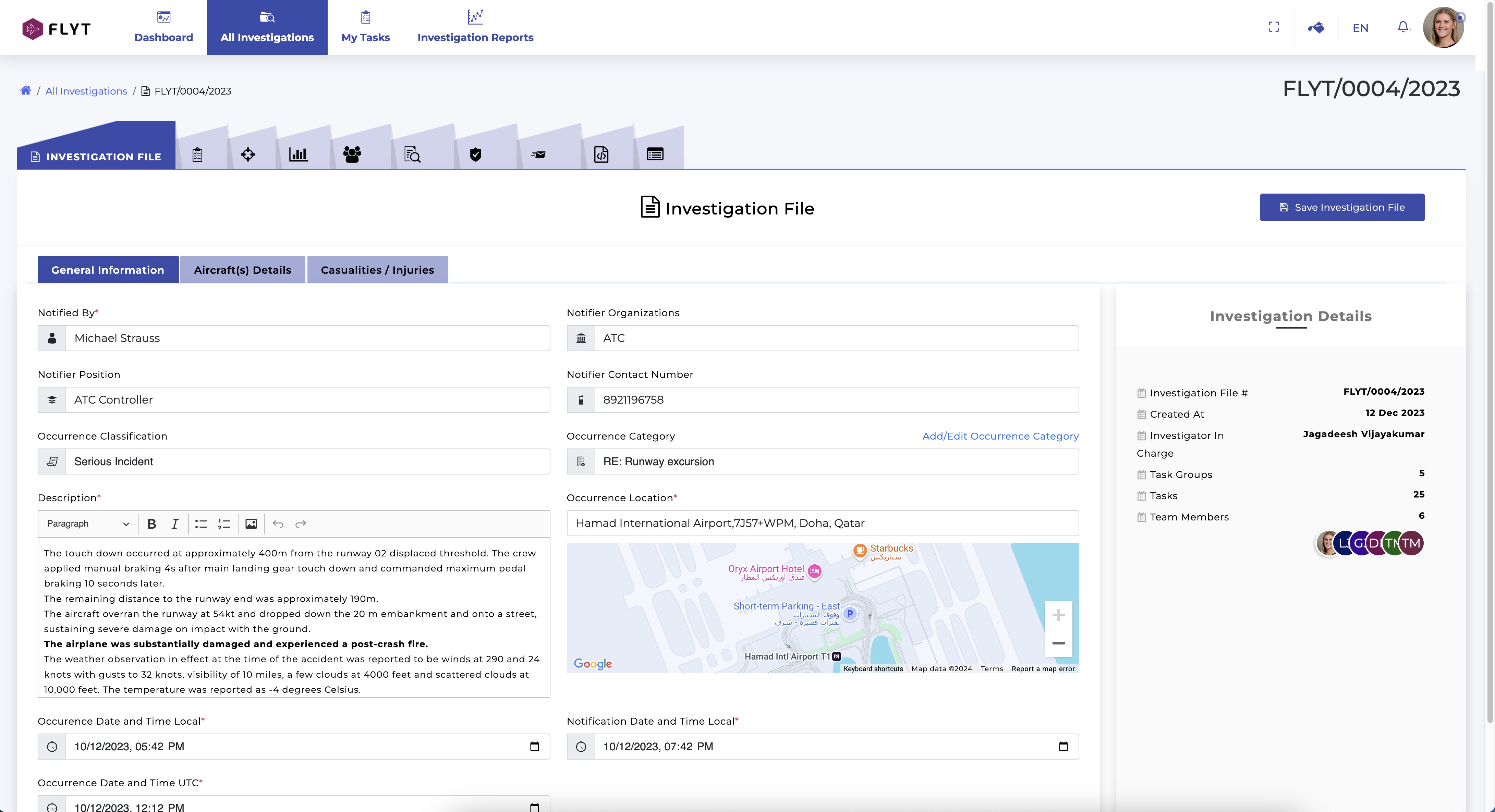This screenshot has width=1495, height=812.
Task: Click the fullscreen toggle icon
Action: pyautogui.click(x=1274, y=27)
